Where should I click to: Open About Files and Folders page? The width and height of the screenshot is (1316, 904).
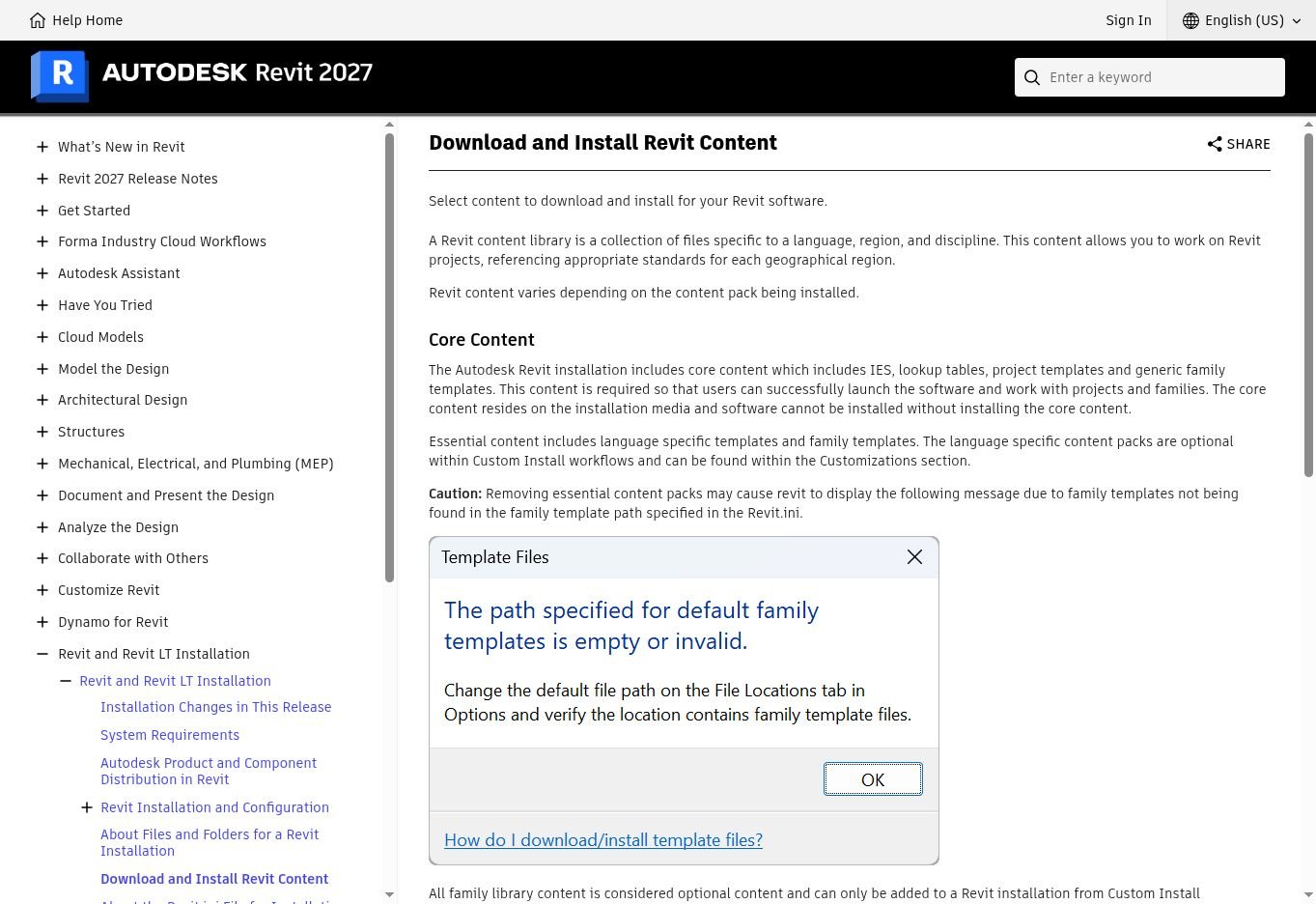210,842
